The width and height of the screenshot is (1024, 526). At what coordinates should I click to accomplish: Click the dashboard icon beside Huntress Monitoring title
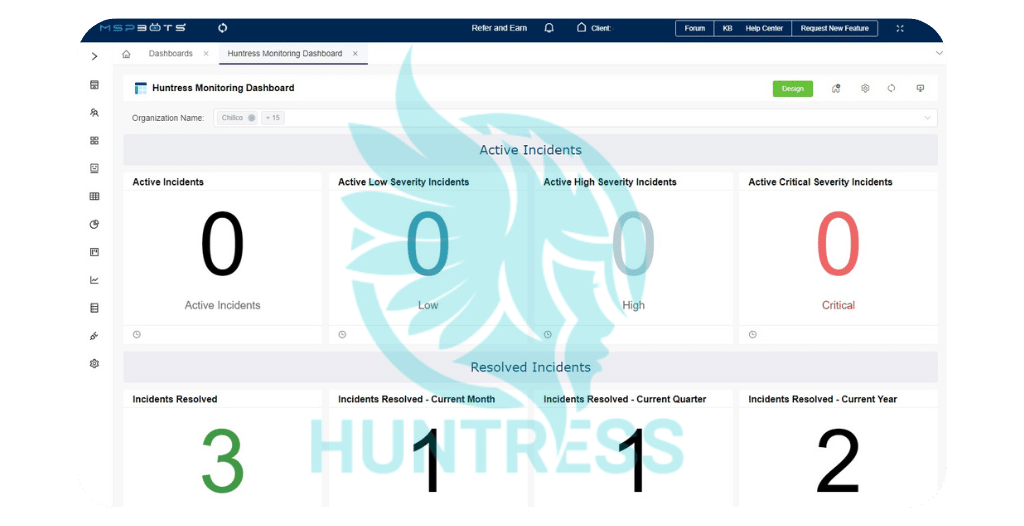click(x=140, y=88)
